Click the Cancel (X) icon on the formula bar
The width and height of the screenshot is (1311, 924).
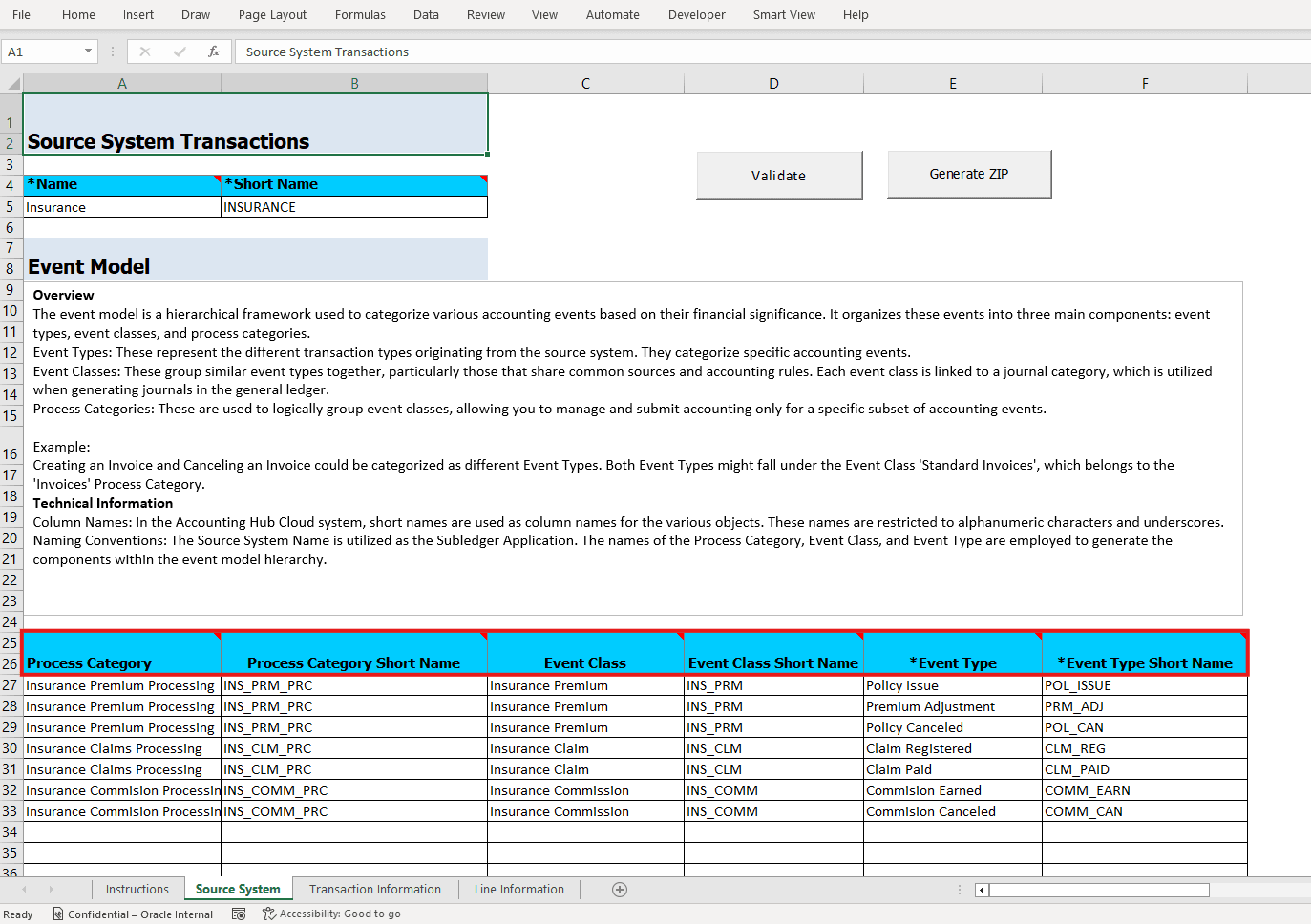coord(145,52)
